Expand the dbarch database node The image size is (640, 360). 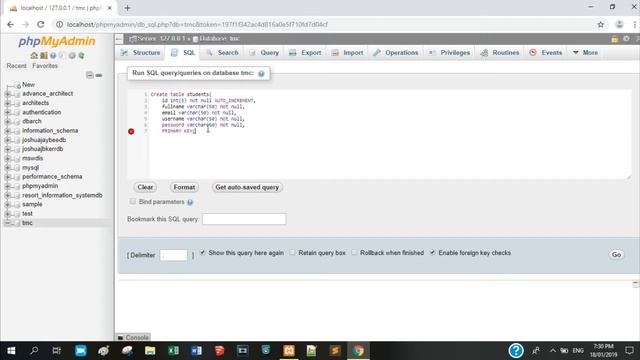point(7,122)
